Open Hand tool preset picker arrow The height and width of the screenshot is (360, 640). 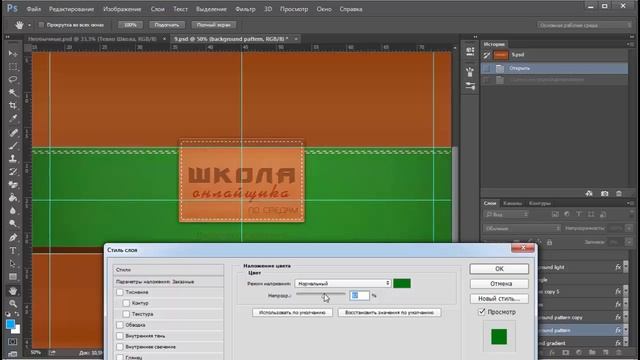click(29, 25)
